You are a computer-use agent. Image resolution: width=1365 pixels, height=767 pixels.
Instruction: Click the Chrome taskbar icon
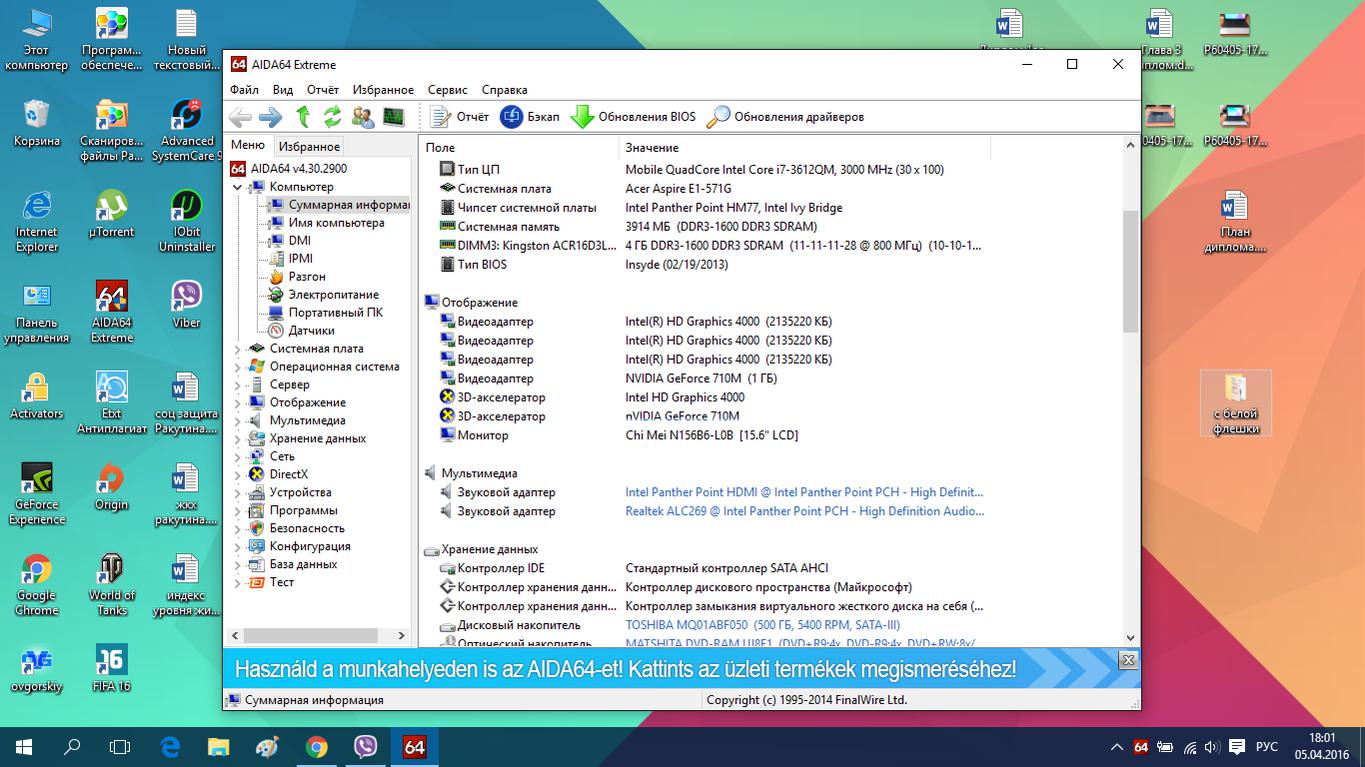click(x=316, y=747)
